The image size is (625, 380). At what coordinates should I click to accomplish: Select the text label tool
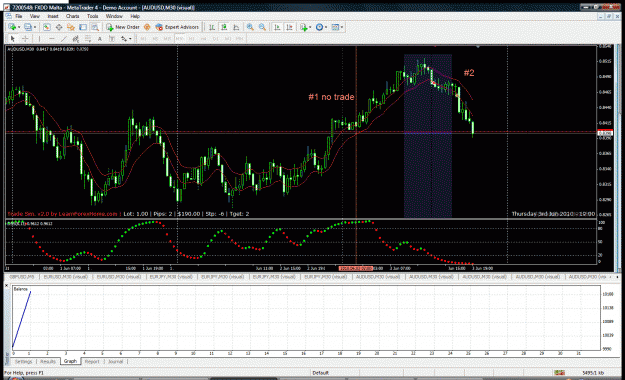(100, 39)
